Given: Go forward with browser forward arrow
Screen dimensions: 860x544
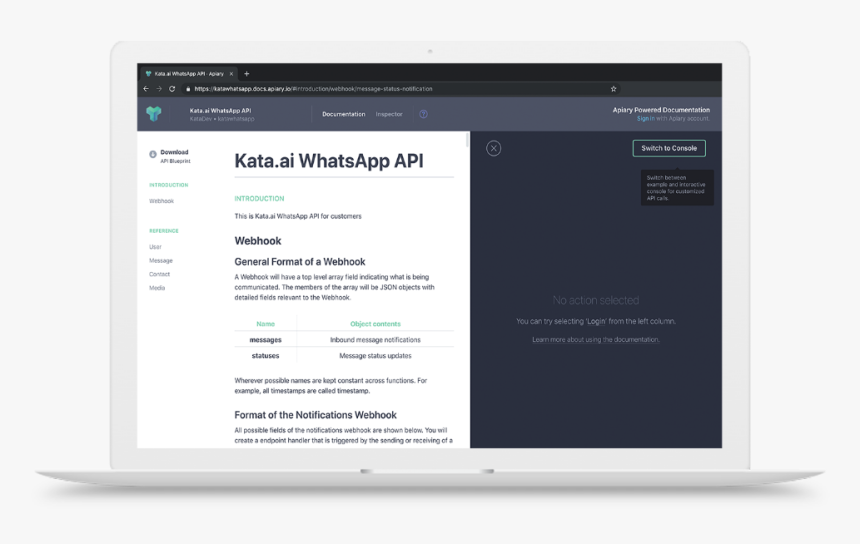Looking at the screenshot, I should pyautogui.click(x=159, y=88).
